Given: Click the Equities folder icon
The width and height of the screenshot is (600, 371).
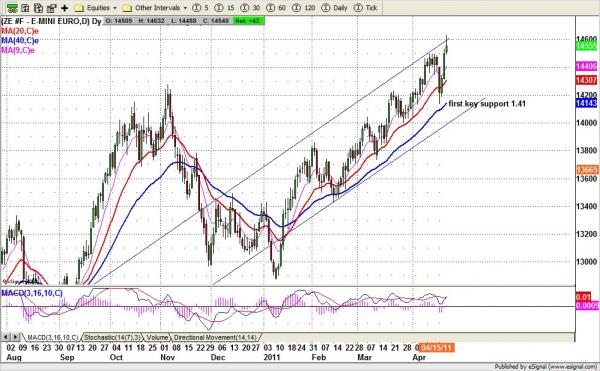Looking at the screenshot, I should (79, 8).
